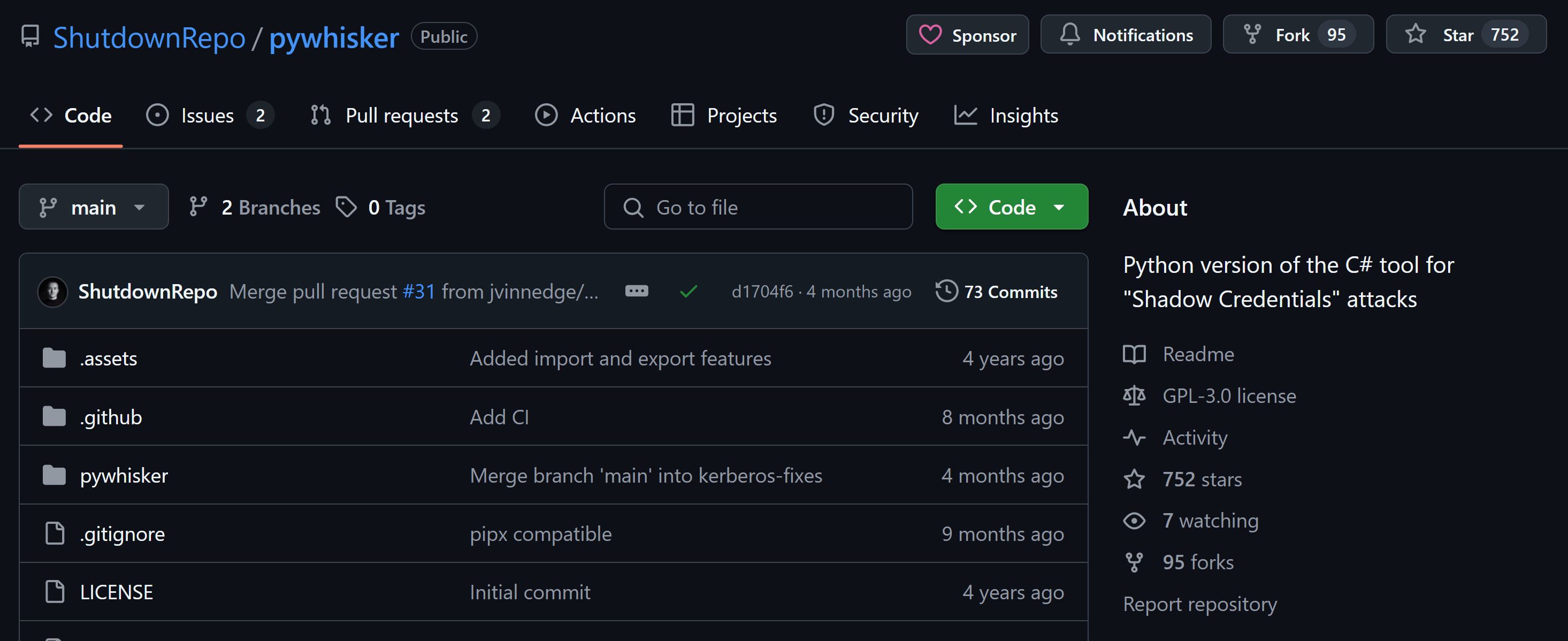This screenshot has width=1568, height=641.
Task: Click the license scales icon
Action: click(x=1134, y=396)
